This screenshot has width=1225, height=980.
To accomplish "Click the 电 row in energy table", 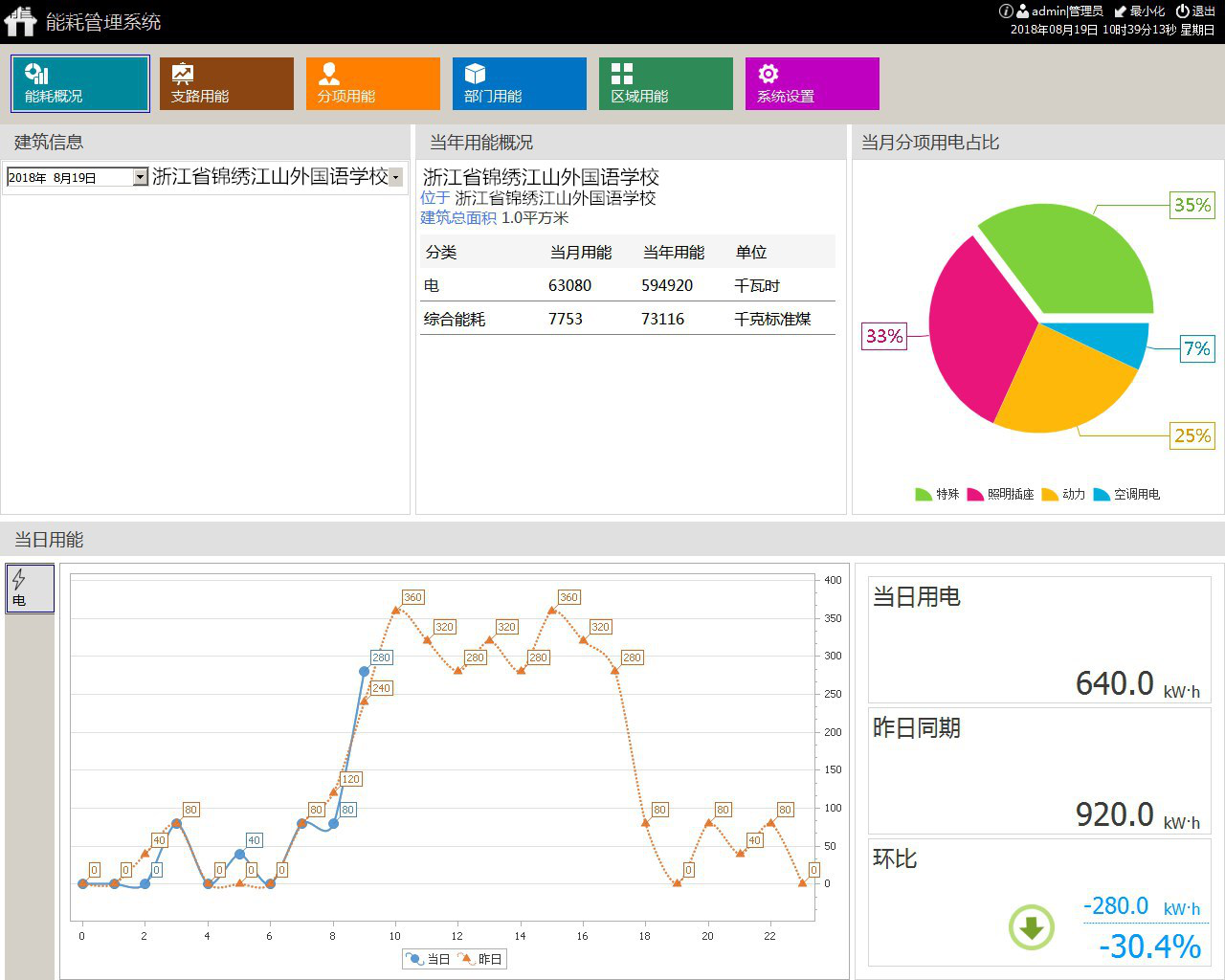I will tap(627, 285).
